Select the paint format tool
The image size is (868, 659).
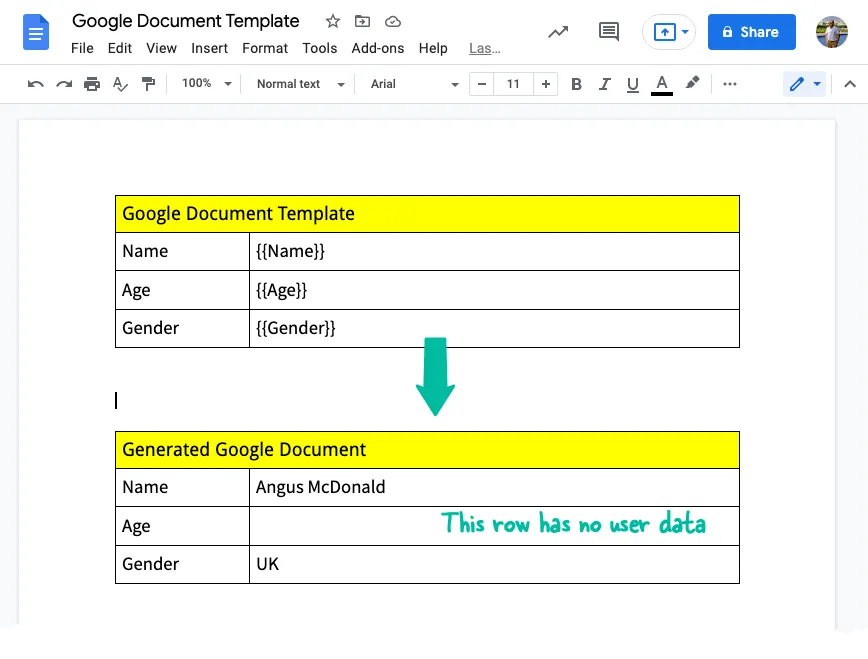coord(148,84)
